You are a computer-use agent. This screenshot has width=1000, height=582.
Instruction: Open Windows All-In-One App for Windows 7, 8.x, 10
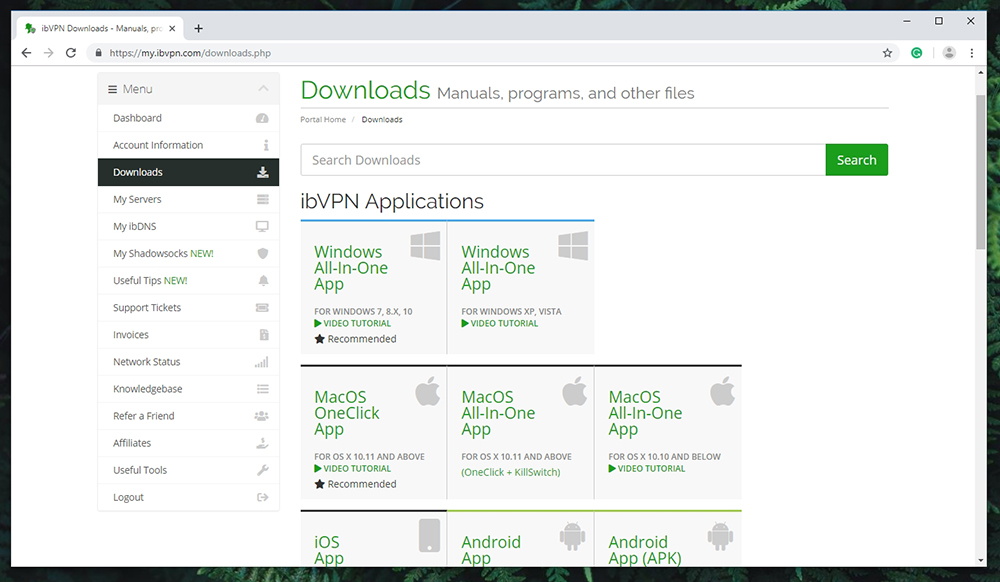(x=351, y=268)
